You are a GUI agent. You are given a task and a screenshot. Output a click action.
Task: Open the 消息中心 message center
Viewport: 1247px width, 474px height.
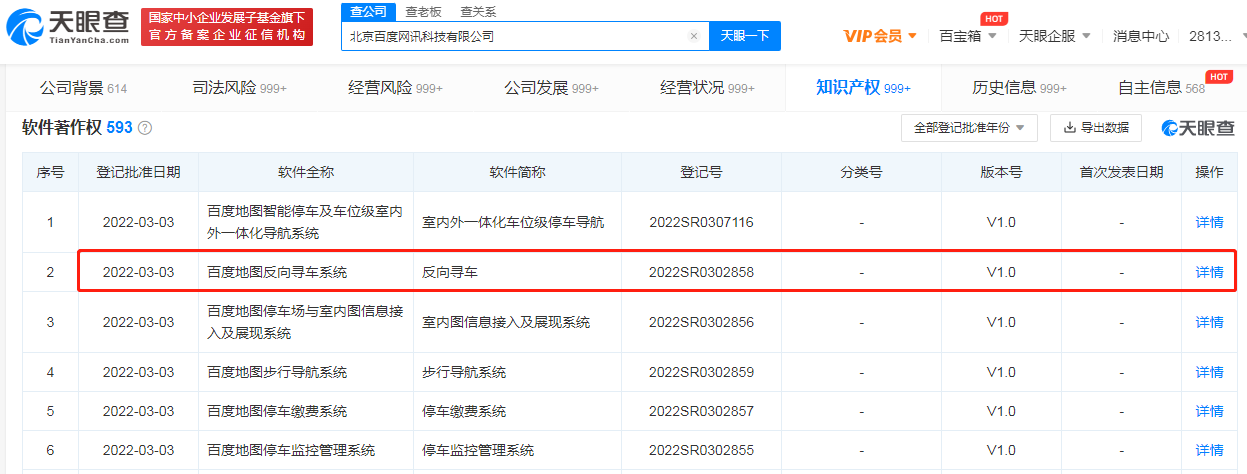(1141, 36)
